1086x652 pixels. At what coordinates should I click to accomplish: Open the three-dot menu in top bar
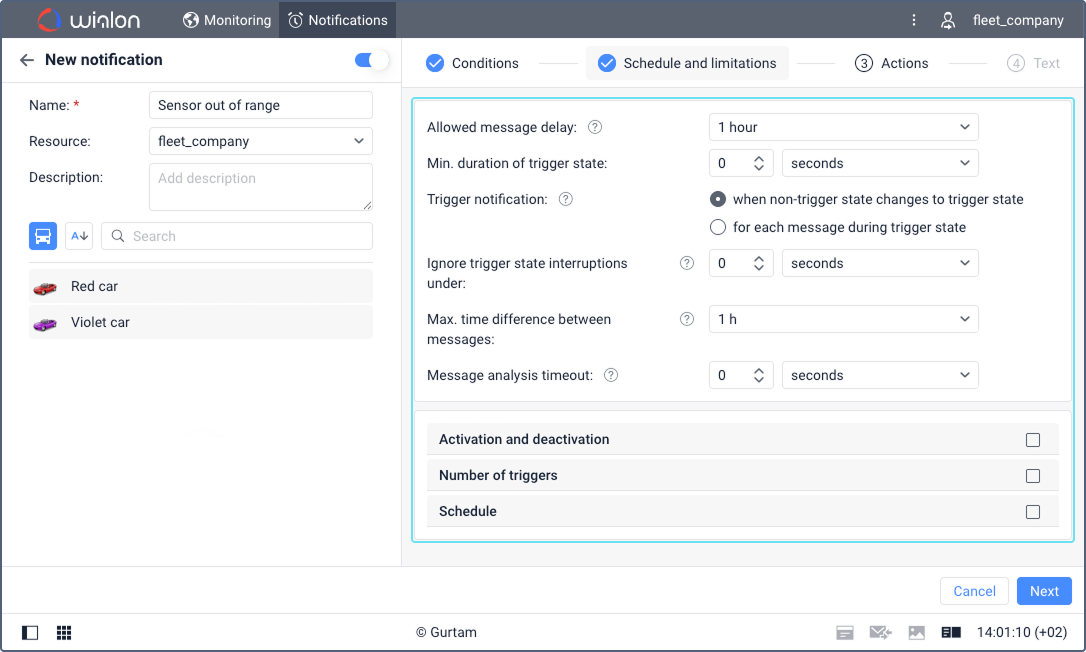point(913,20)
